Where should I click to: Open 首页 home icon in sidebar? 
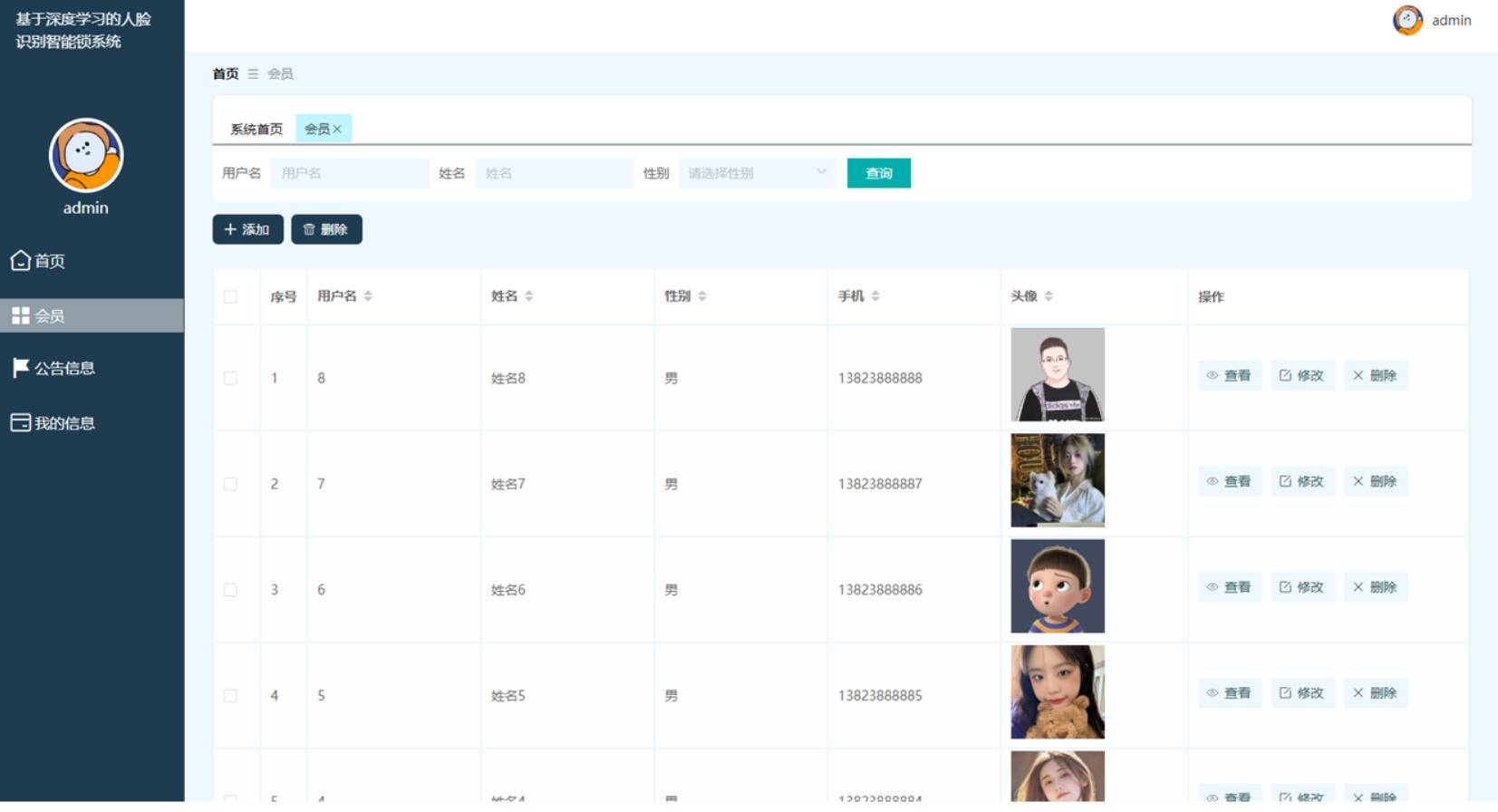20,261
